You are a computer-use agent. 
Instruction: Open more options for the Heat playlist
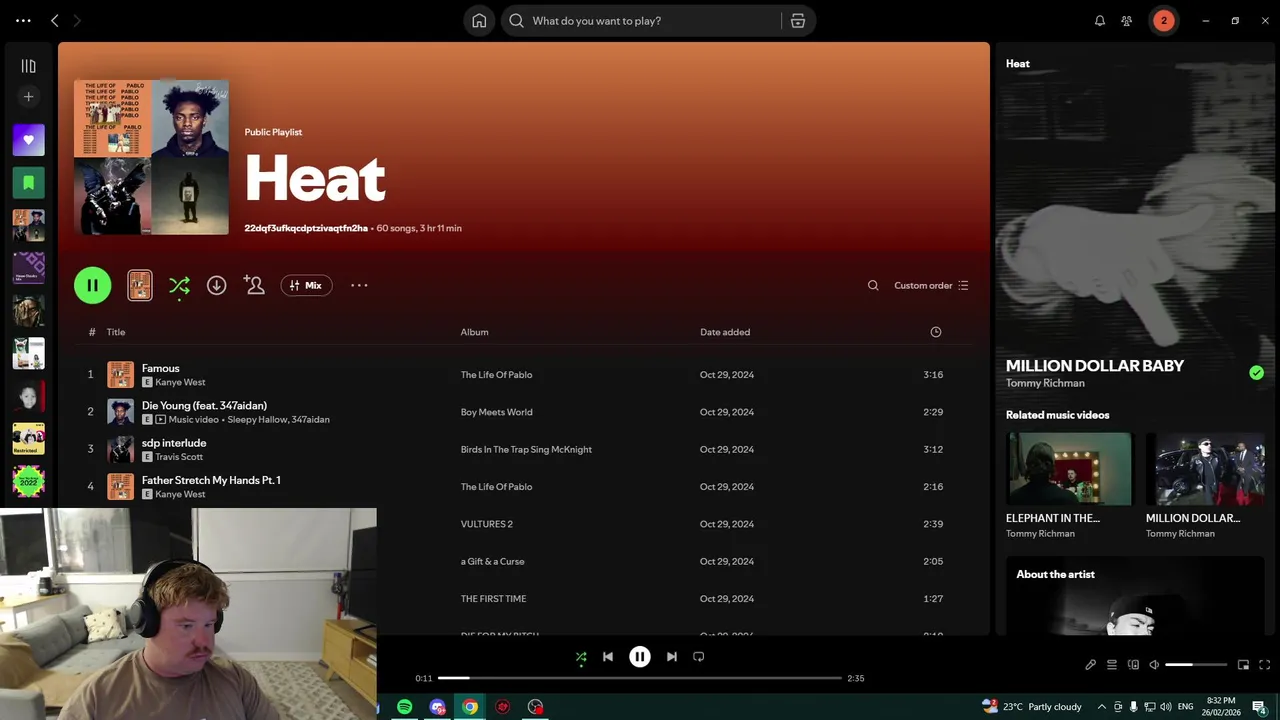coord(359,285)
